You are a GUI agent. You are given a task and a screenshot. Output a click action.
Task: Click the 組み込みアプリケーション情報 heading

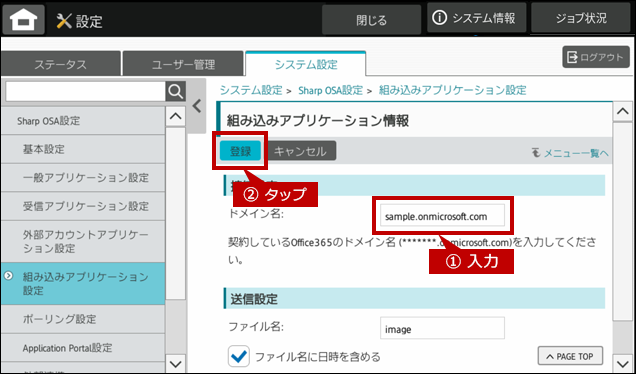pos(318,120)
